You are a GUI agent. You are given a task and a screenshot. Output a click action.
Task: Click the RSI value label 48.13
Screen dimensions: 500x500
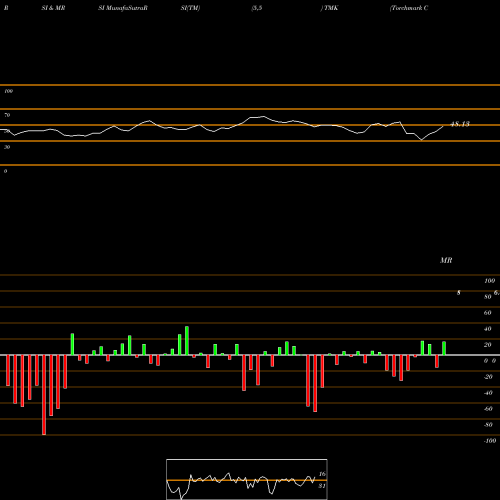[x=460, y=124]
